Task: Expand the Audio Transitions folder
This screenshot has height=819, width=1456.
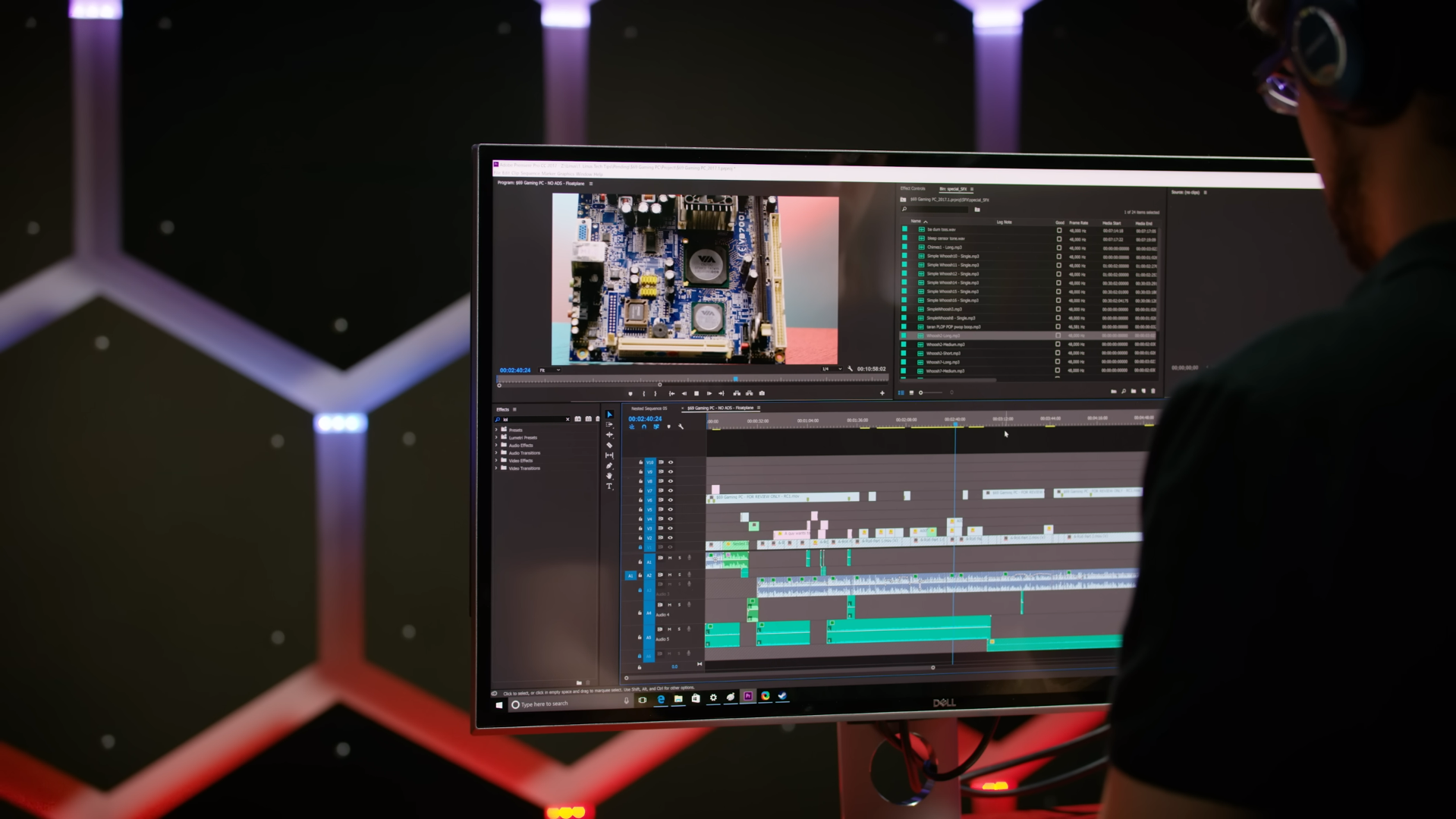Action: click(x=496, y=453)
